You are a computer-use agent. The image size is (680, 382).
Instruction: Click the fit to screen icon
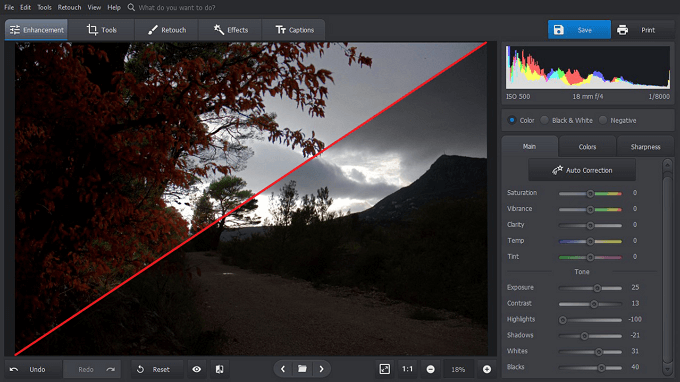pos(385,369)
